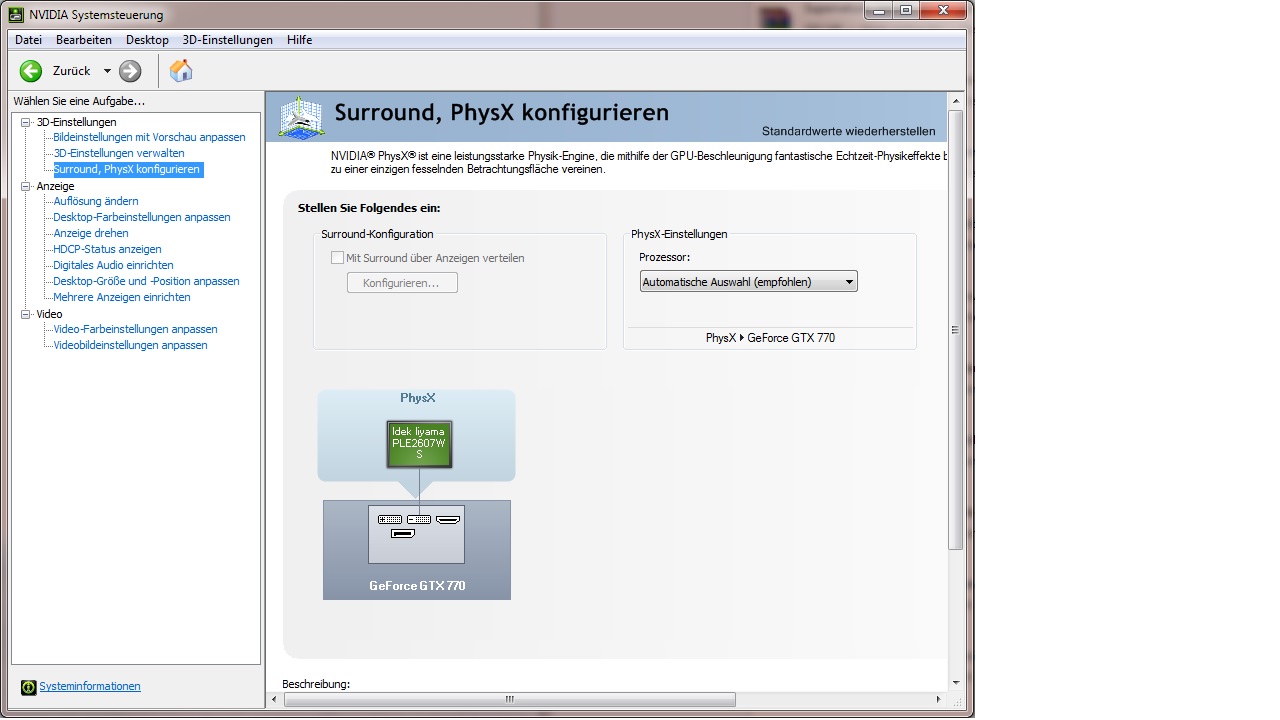This screenshot has width=1280, height=720.
Task: Open Desktop-Größe und -Position anpassen
Action: click(146, 281)
